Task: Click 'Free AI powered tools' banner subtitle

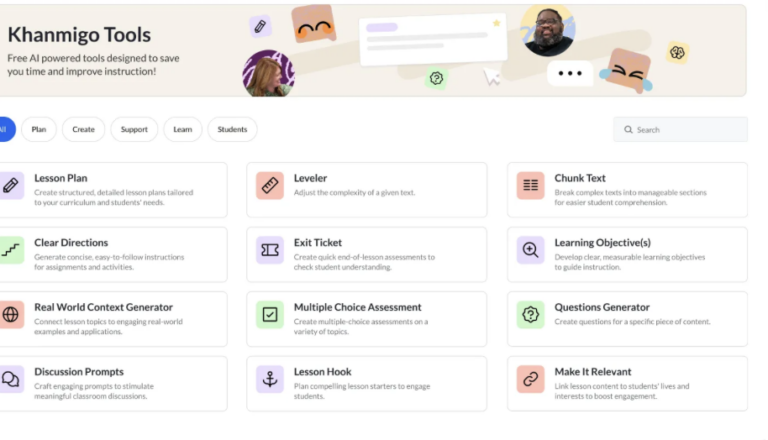Action: [93, 65]
